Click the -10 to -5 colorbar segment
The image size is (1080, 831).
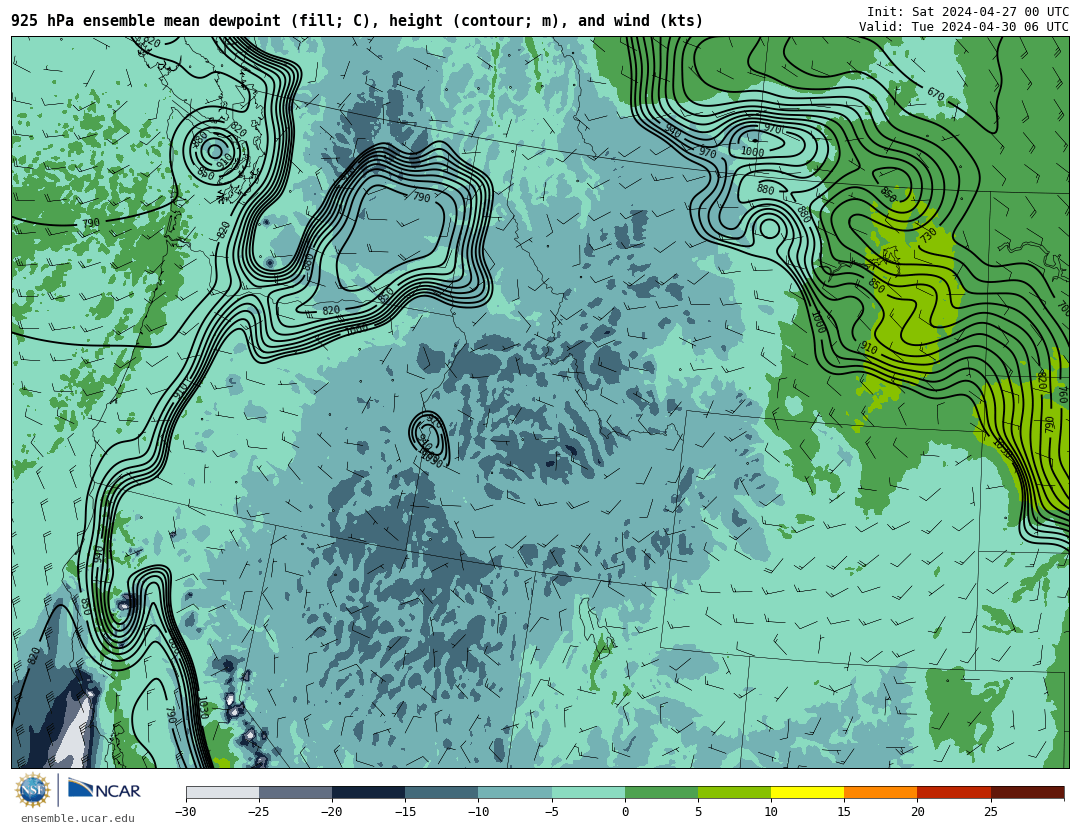[x=515, y=792]
